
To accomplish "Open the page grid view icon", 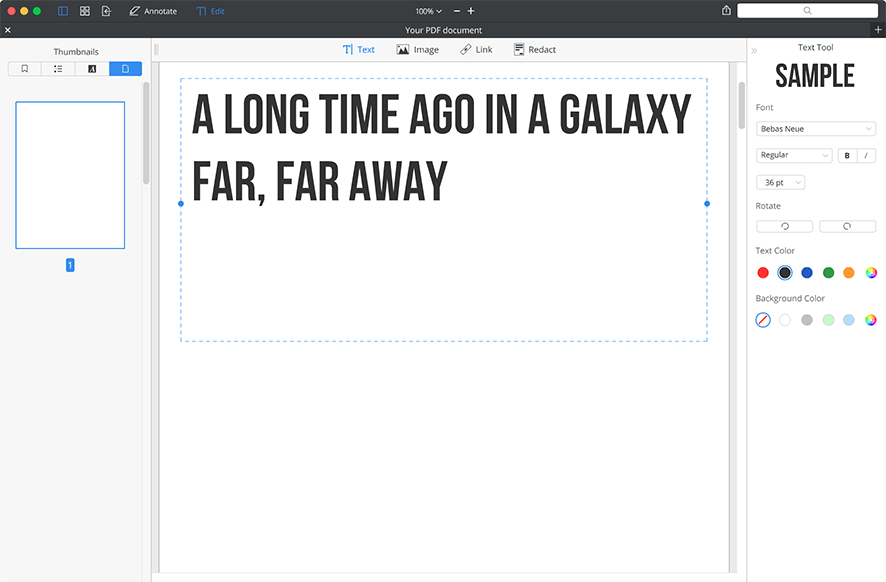I will click(85, 11).
